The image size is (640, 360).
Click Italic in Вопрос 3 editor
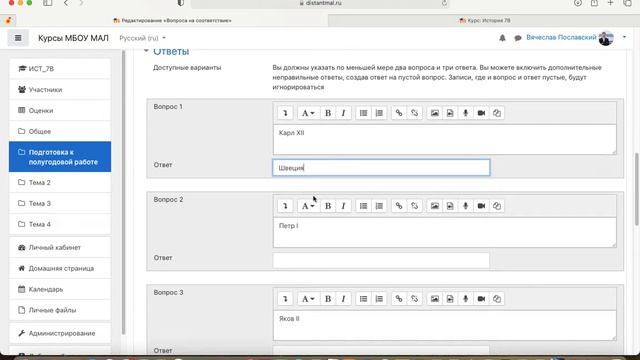tap(343, 299)
